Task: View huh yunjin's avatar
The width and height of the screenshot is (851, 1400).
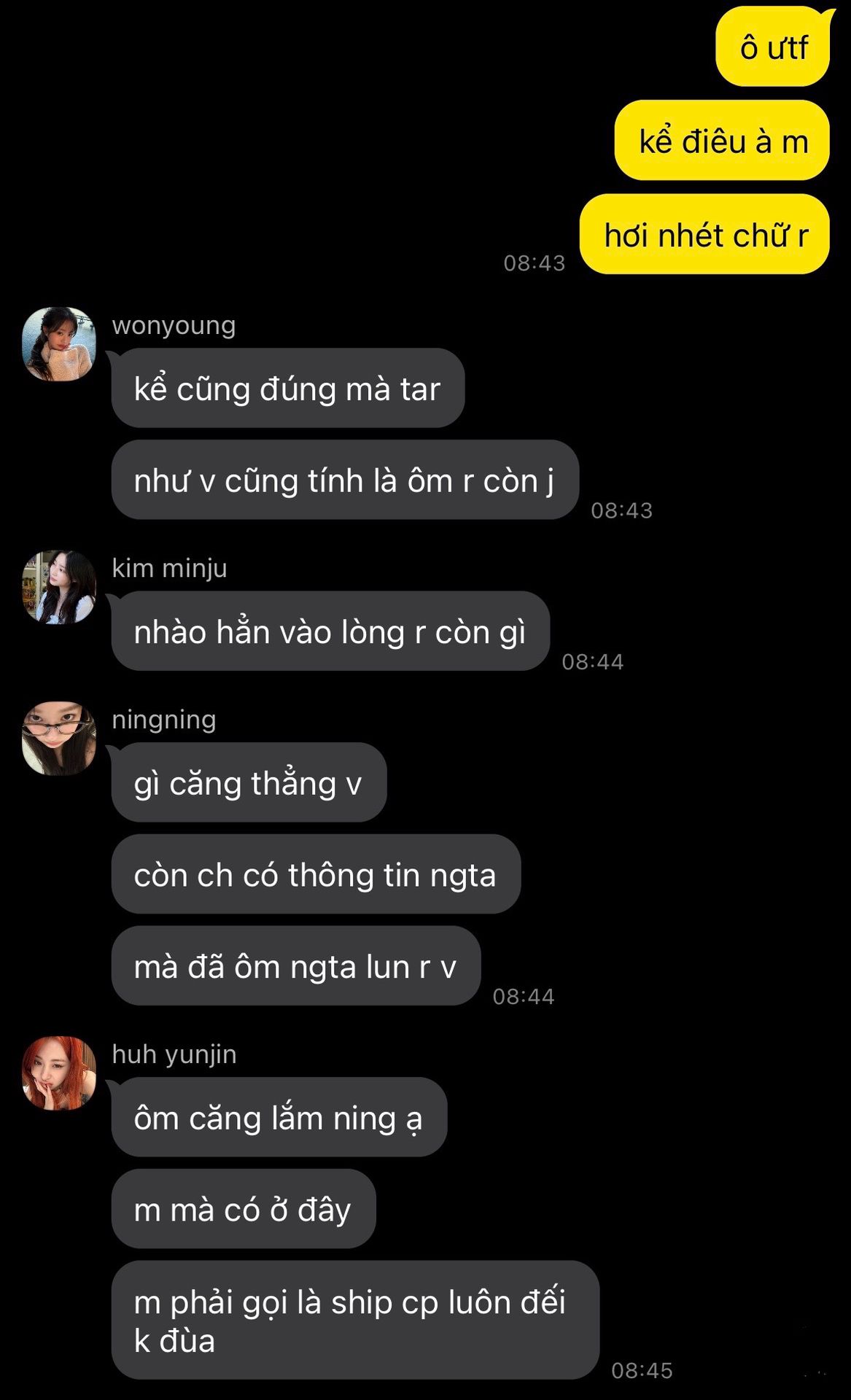Action: 59,1073
